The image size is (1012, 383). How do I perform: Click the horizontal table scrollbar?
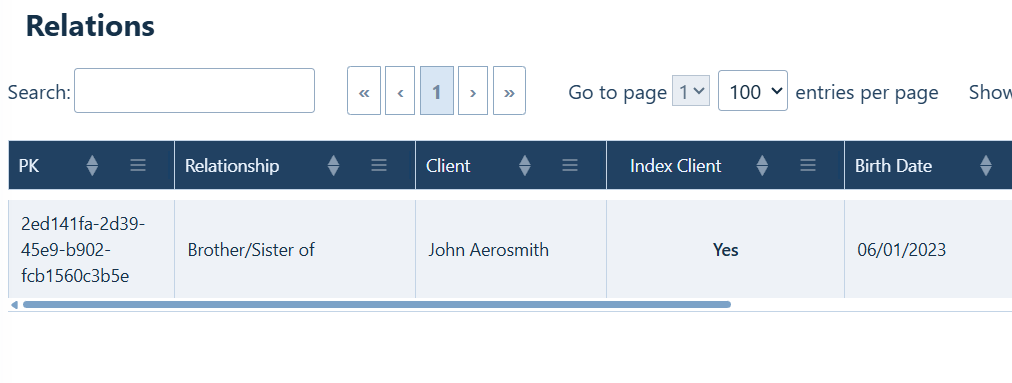click(x=377, y=304)
